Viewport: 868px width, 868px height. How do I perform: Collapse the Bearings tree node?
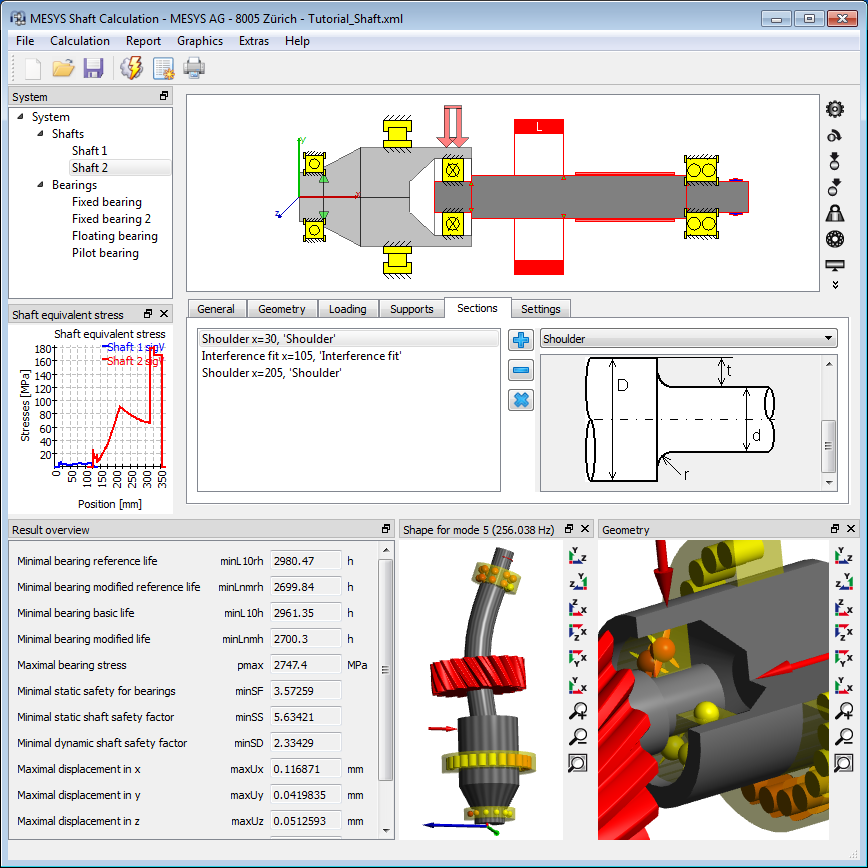40,185
